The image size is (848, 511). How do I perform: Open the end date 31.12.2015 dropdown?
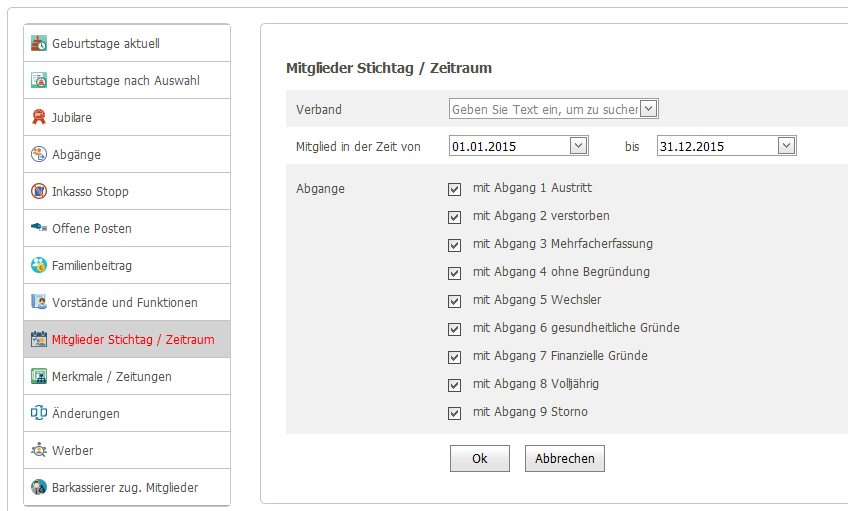(786, 145)
